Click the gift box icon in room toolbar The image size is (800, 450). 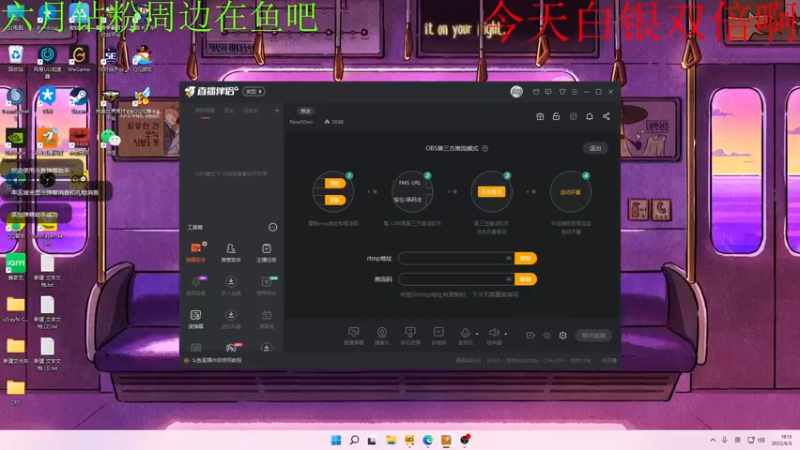coord(540,116)
